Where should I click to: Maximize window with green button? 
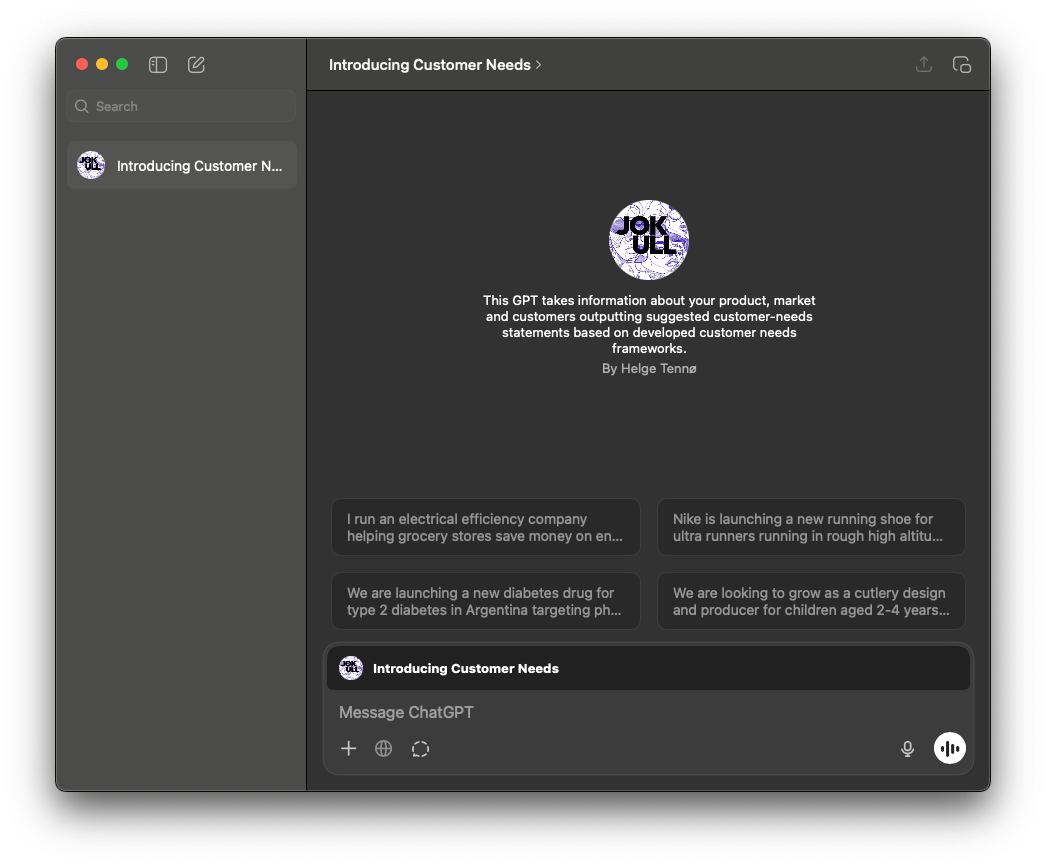click(122, 64)
